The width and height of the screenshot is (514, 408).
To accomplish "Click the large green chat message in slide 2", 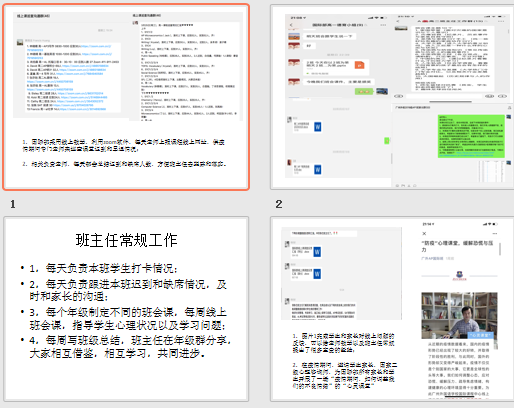I will tap(471, 136).
